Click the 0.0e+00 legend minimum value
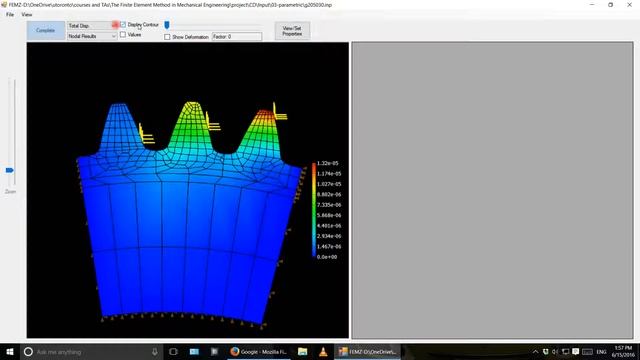Viewport: 640px width, 360px height. (x=327, y=257)
